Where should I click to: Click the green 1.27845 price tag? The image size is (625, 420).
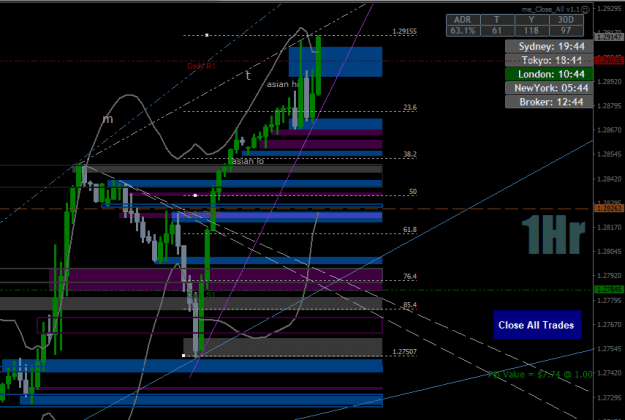609,290
